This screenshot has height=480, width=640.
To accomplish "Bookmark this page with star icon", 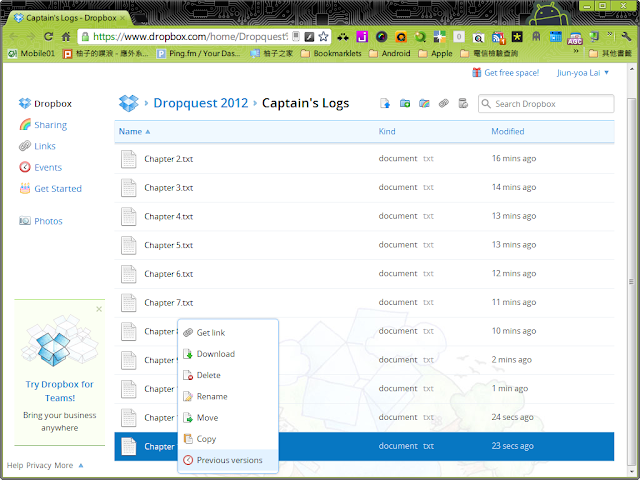I will tap(323, 37).
